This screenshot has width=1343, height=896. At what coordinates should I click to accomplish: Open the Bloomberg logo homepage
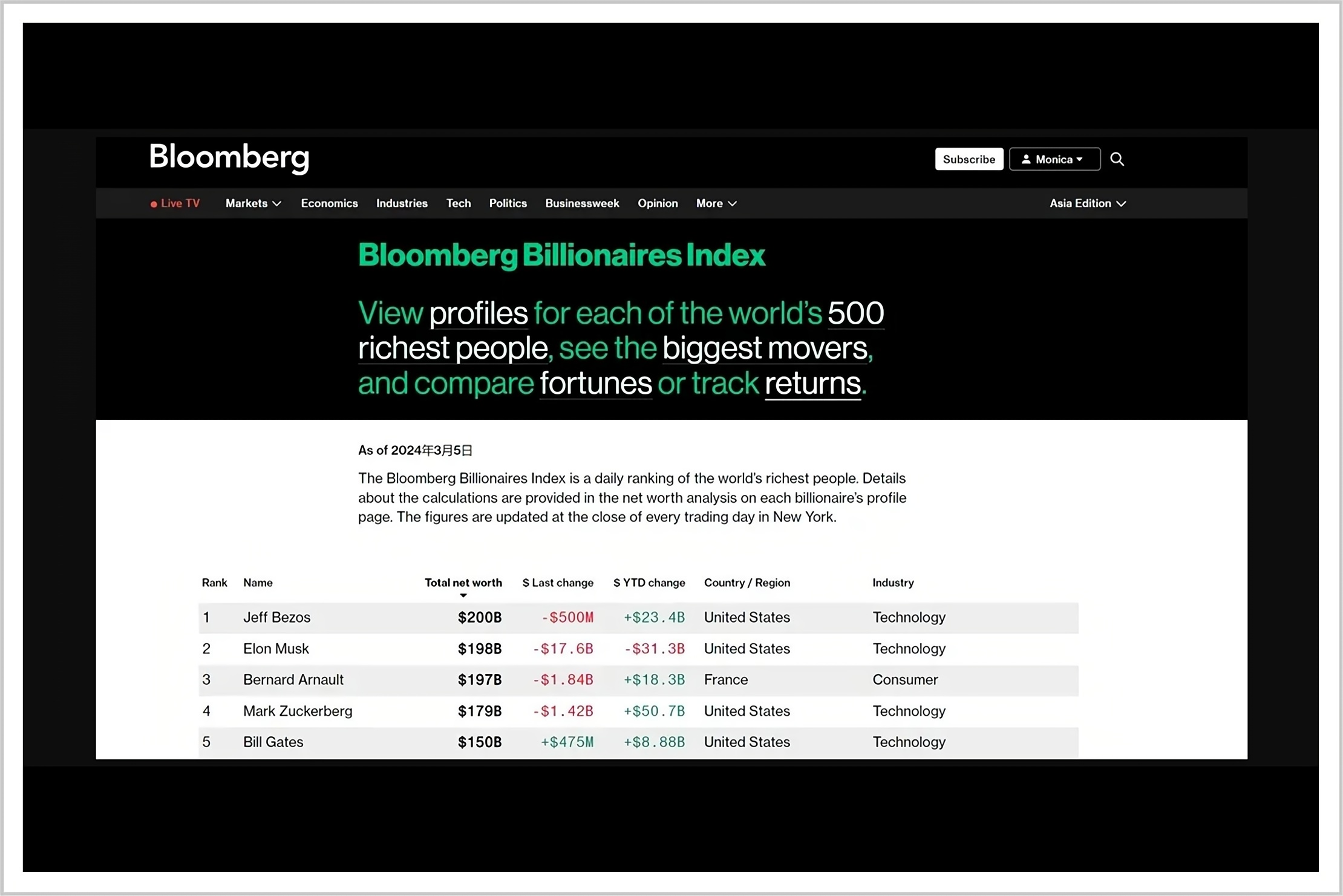pos(229,157)
